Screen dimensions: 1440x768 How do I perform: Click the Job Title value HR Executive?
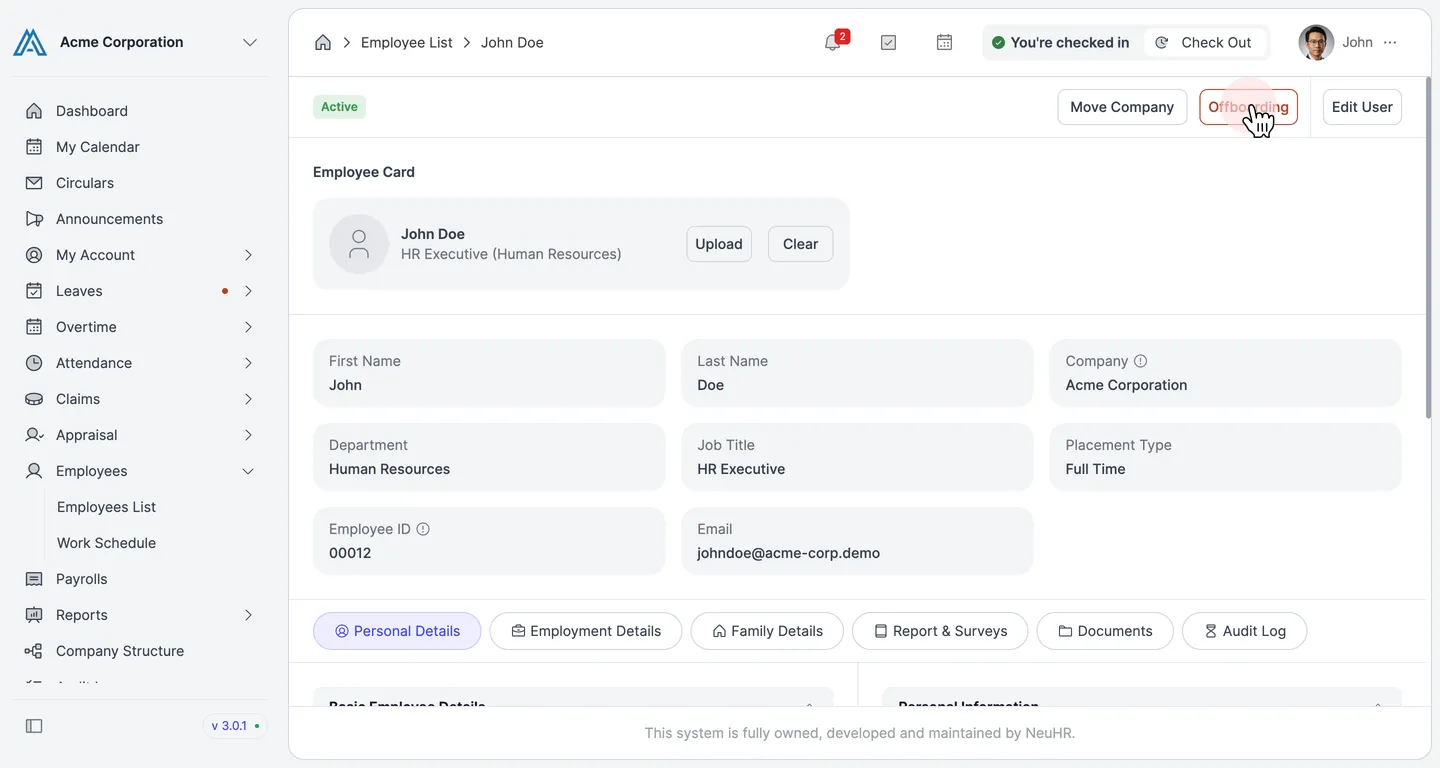point(741,469)
